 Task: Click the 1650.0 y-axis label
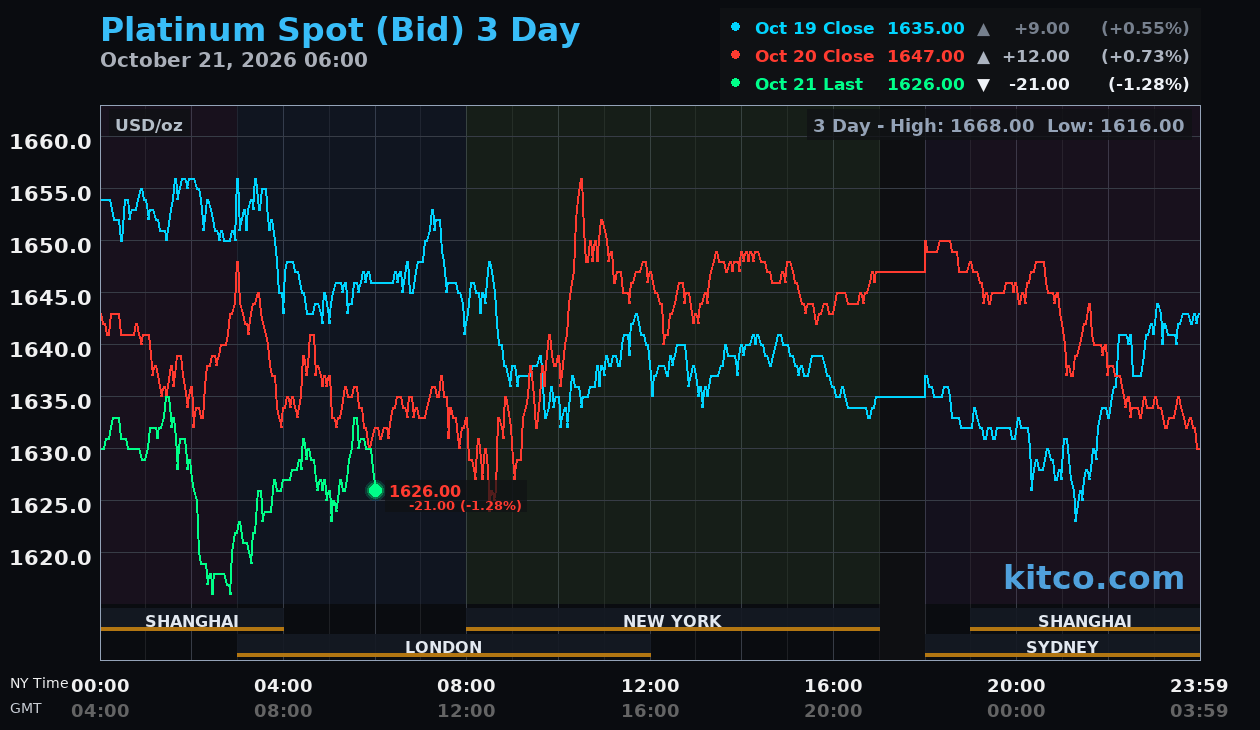tap(50, 245)
